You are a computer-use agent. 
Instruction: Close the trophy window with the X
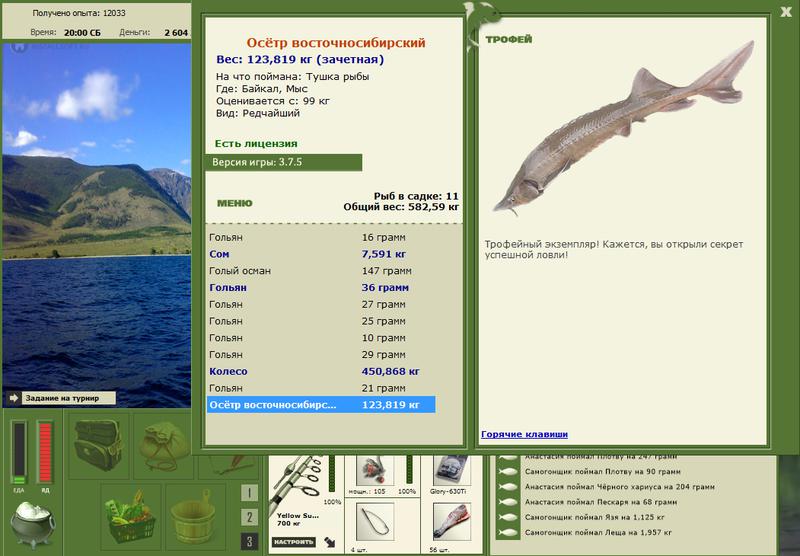(786, 12)
